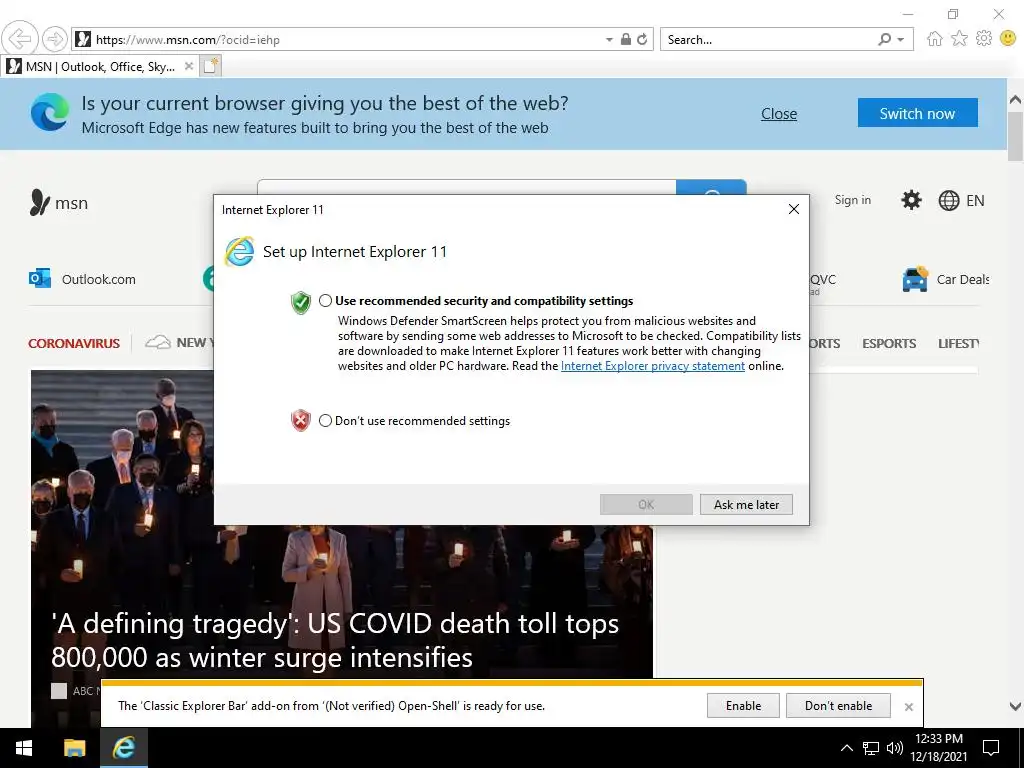The height and width of the screenshot is (768, 1024).
Task: Expand the address bar autocomplete dropdown arrow
Action: [609, 39]
